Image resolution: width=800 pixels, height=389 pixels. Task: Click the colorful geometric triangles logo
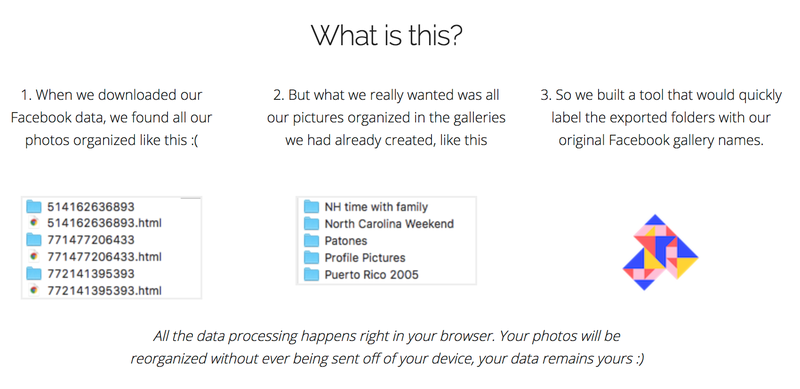[x=660, y=252]
